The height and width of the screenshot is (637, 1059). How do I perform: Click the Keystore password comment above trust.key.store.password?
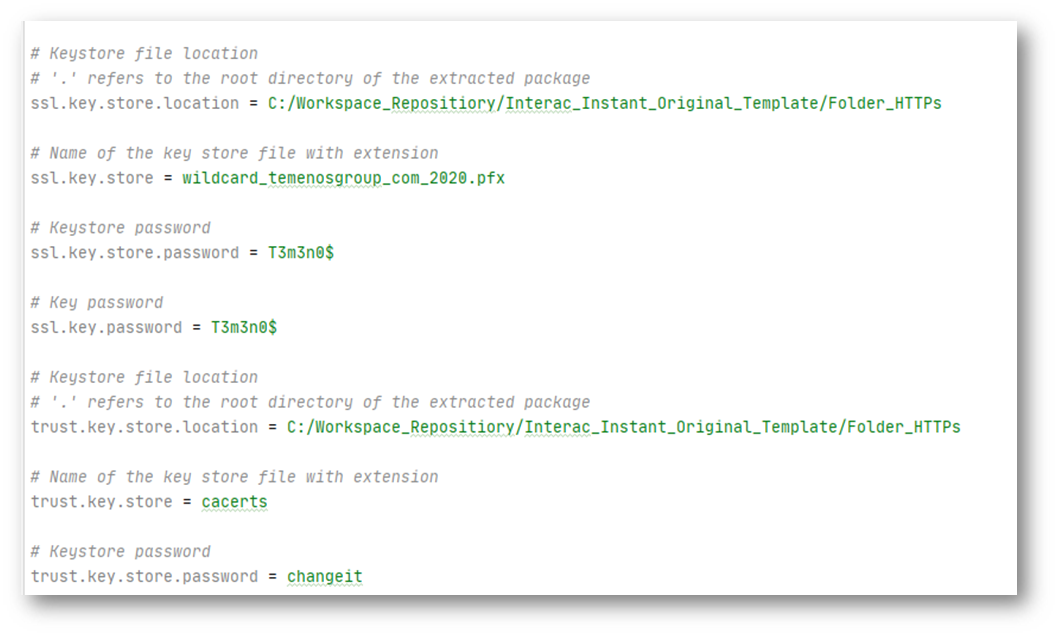click(x=120, y=552)
